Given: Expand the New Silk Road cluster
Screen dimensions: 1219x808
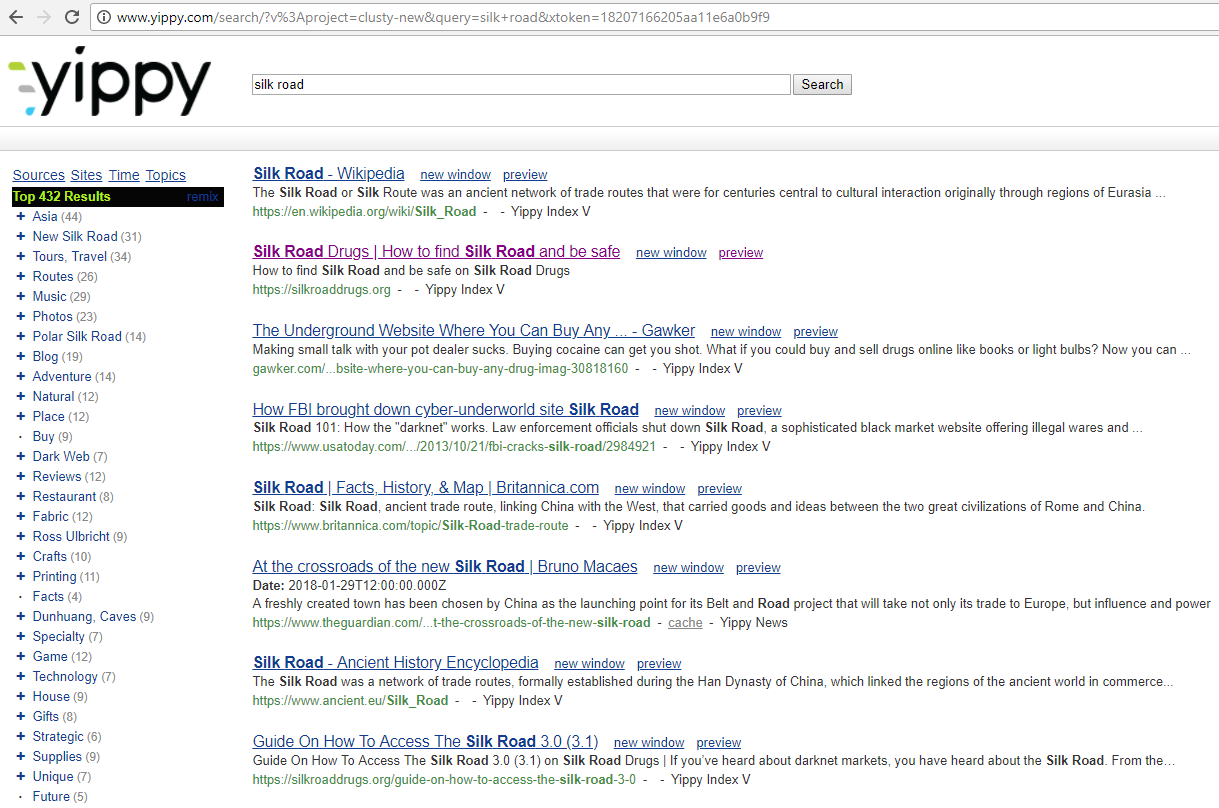Looking at the screenshot, I should pos(21,236).
